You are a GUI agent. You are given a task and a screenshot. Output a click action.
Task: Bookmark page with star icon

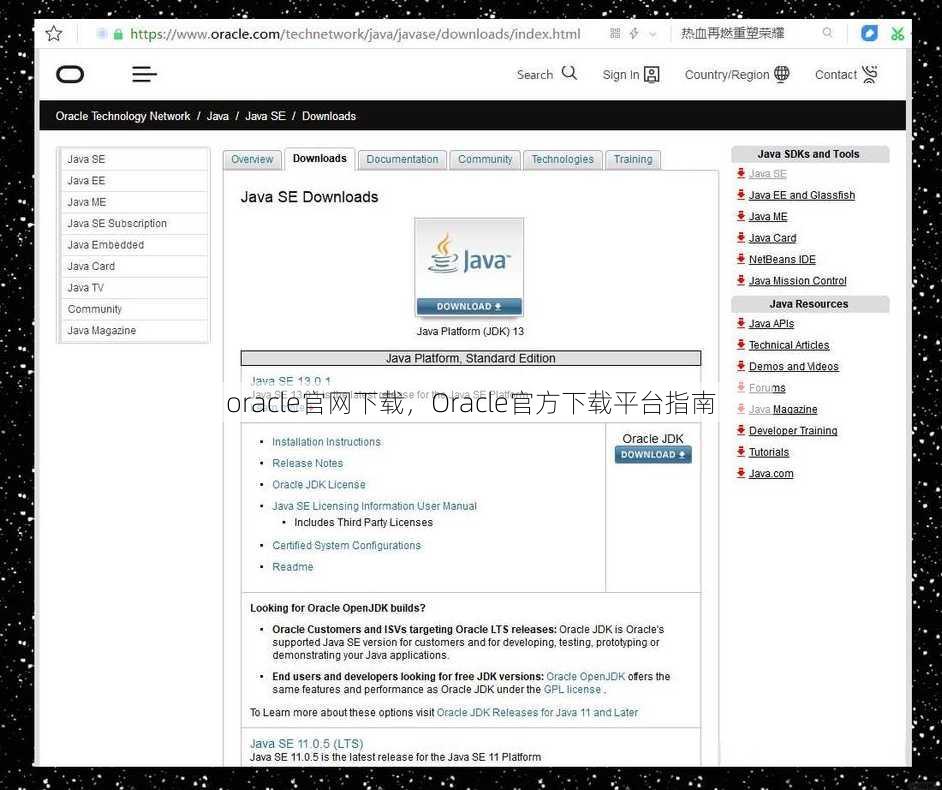coord(54,34)
